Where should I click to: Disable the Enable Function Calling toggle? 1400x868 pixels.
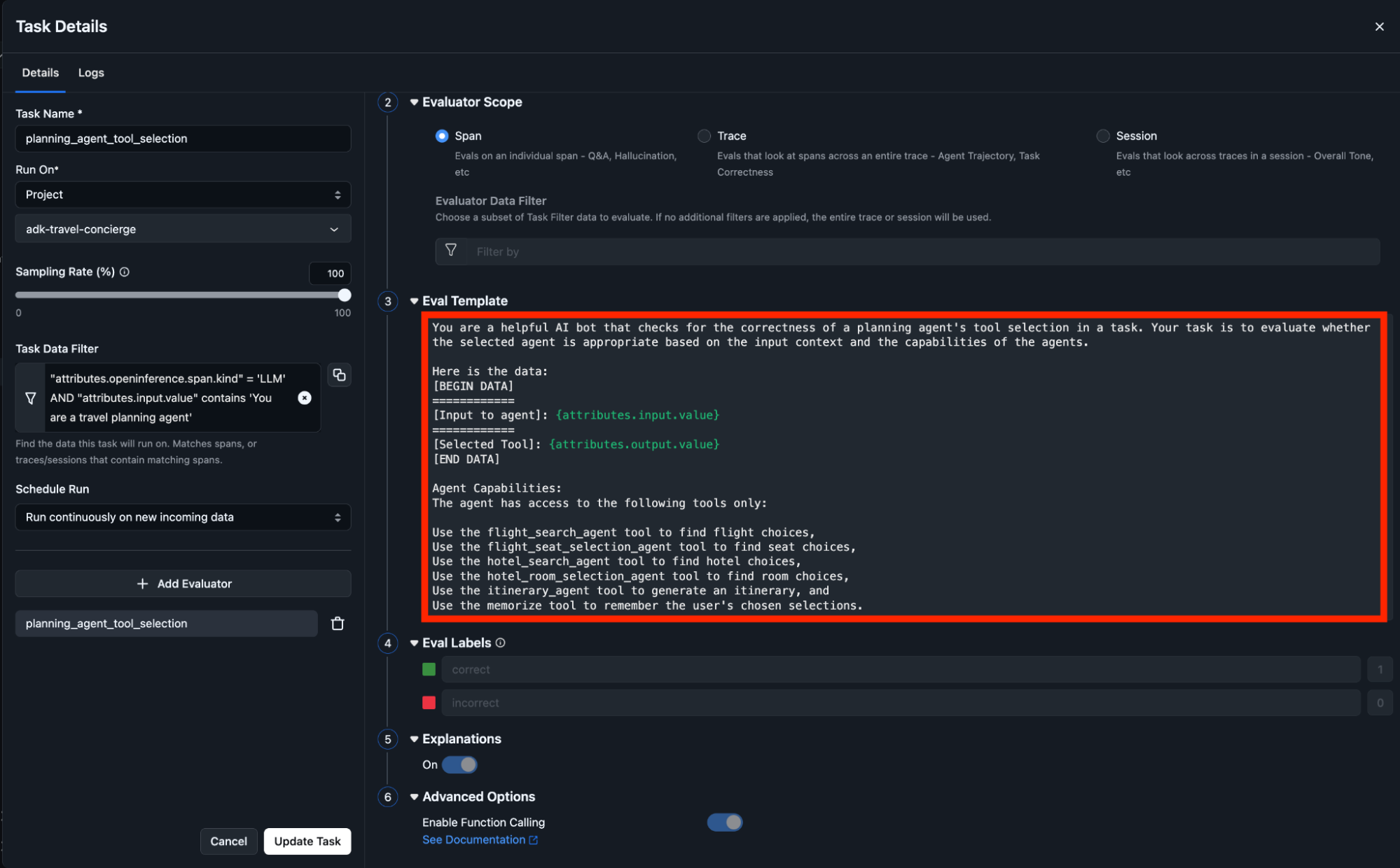(x=724, y=822)
